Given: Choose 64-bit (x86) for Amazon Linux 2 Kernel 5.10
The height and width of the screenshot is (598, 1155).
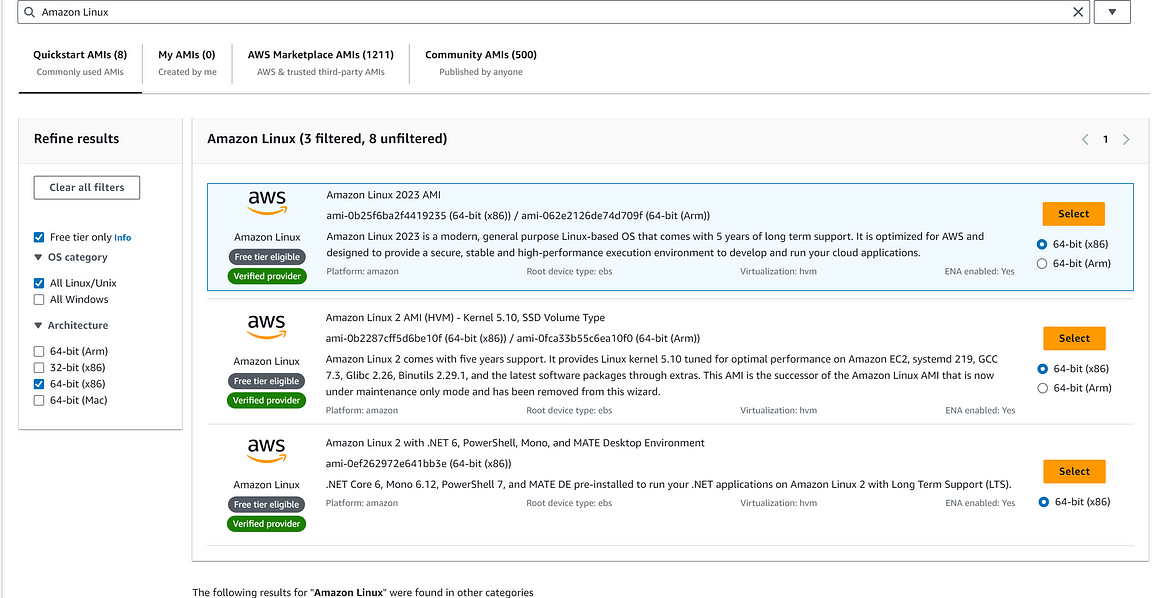Looking at the screenshot, I should click(1042, 369).
